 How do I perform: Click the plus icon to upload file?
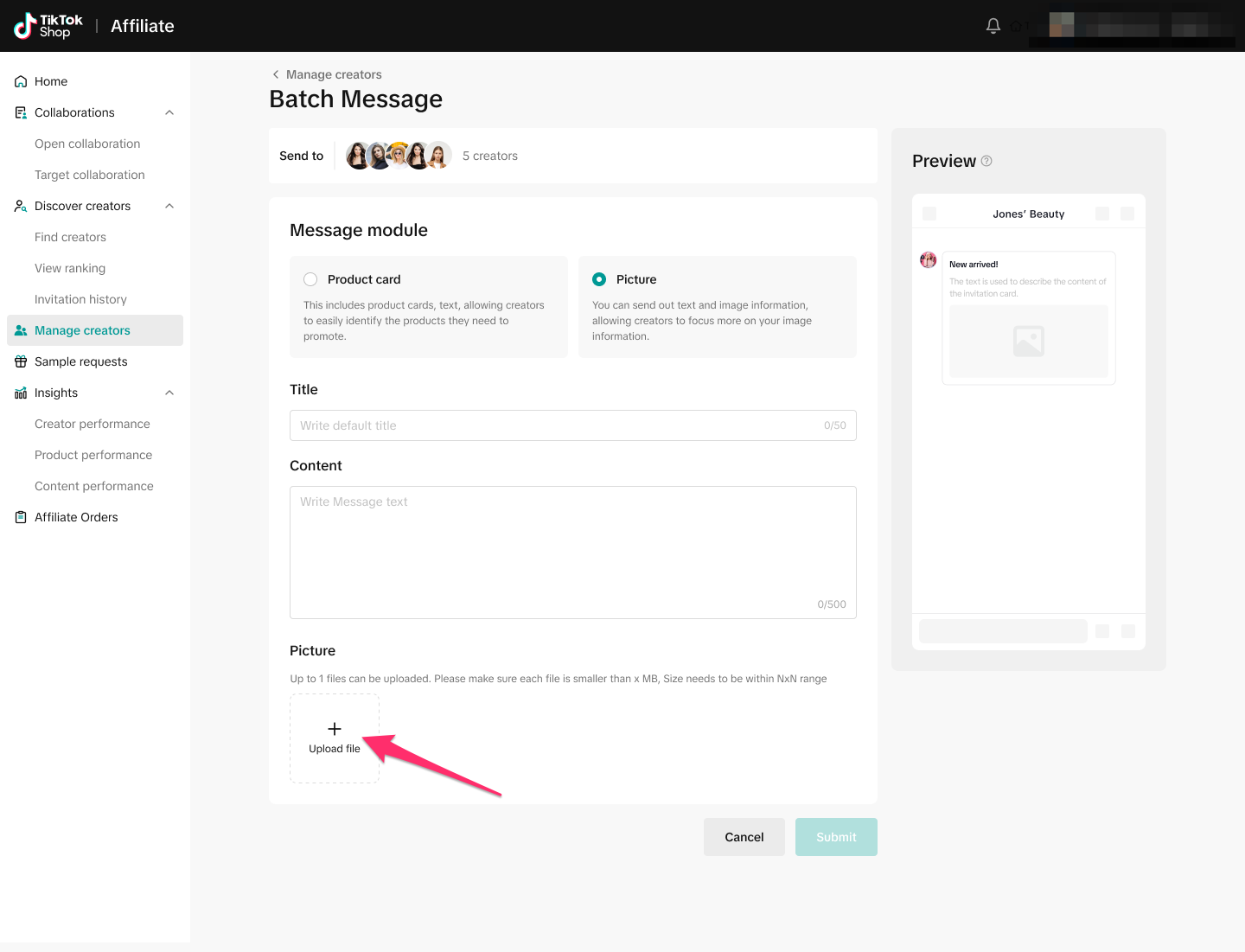(x=335, y=729)
